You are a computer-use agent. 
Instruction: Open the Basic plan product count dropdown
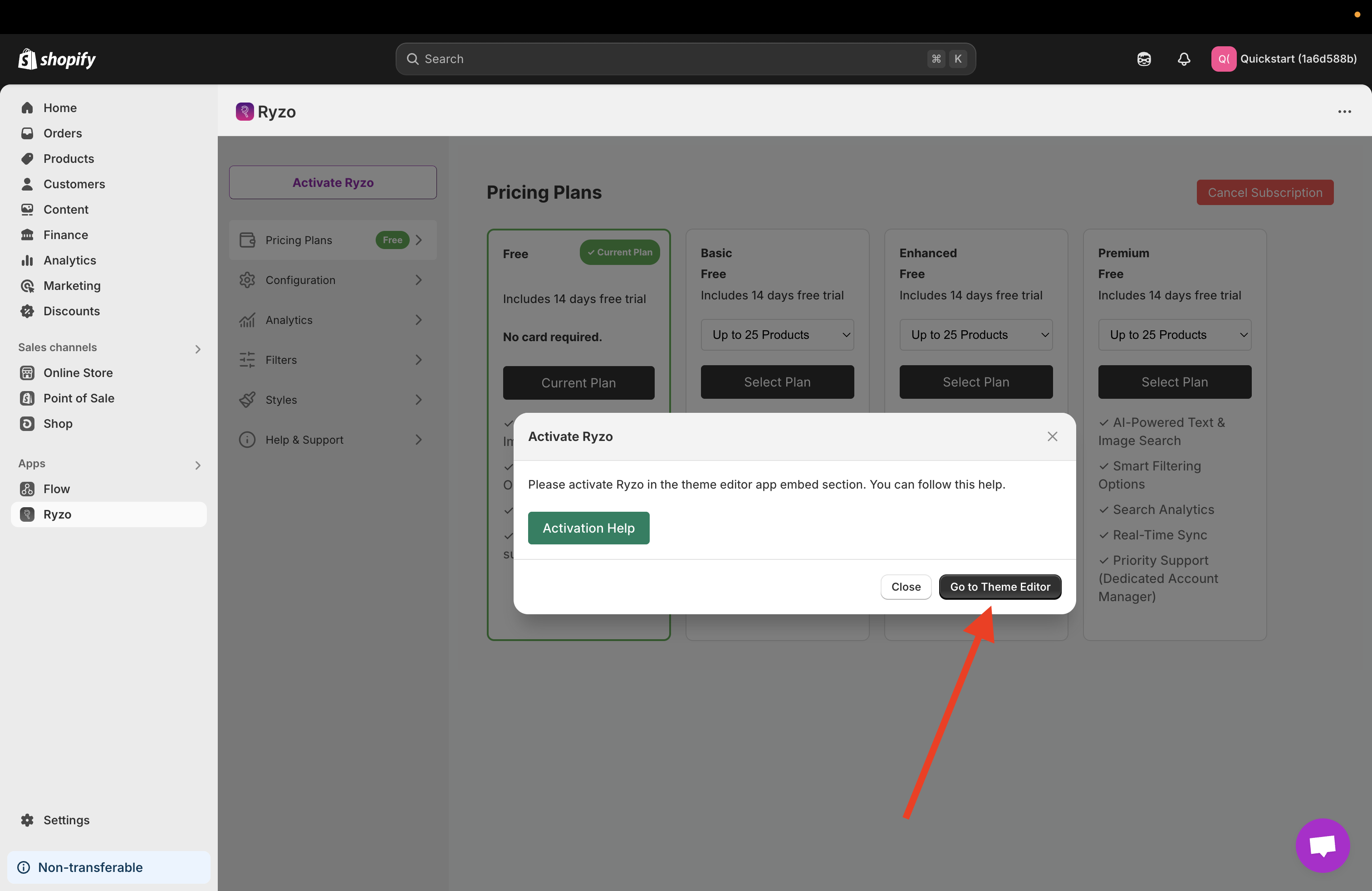[x=777, y=334]
